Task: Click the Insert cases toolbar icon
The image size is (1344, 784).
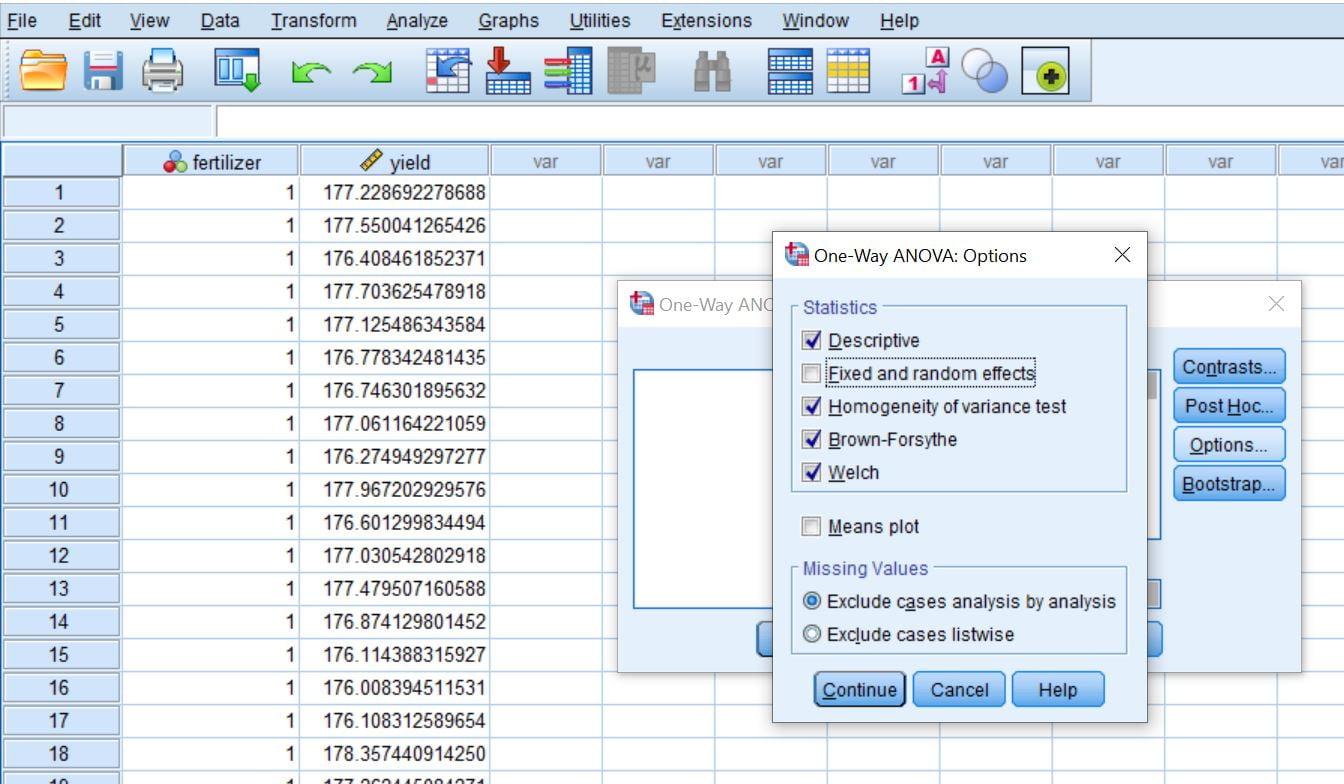Action: click(790, 73)
